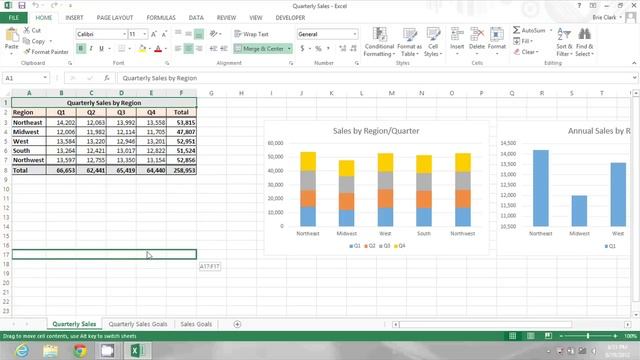The image size is (640, 360).
Task: Open Format as Table gallery
Action: click(x=409, y=42)
